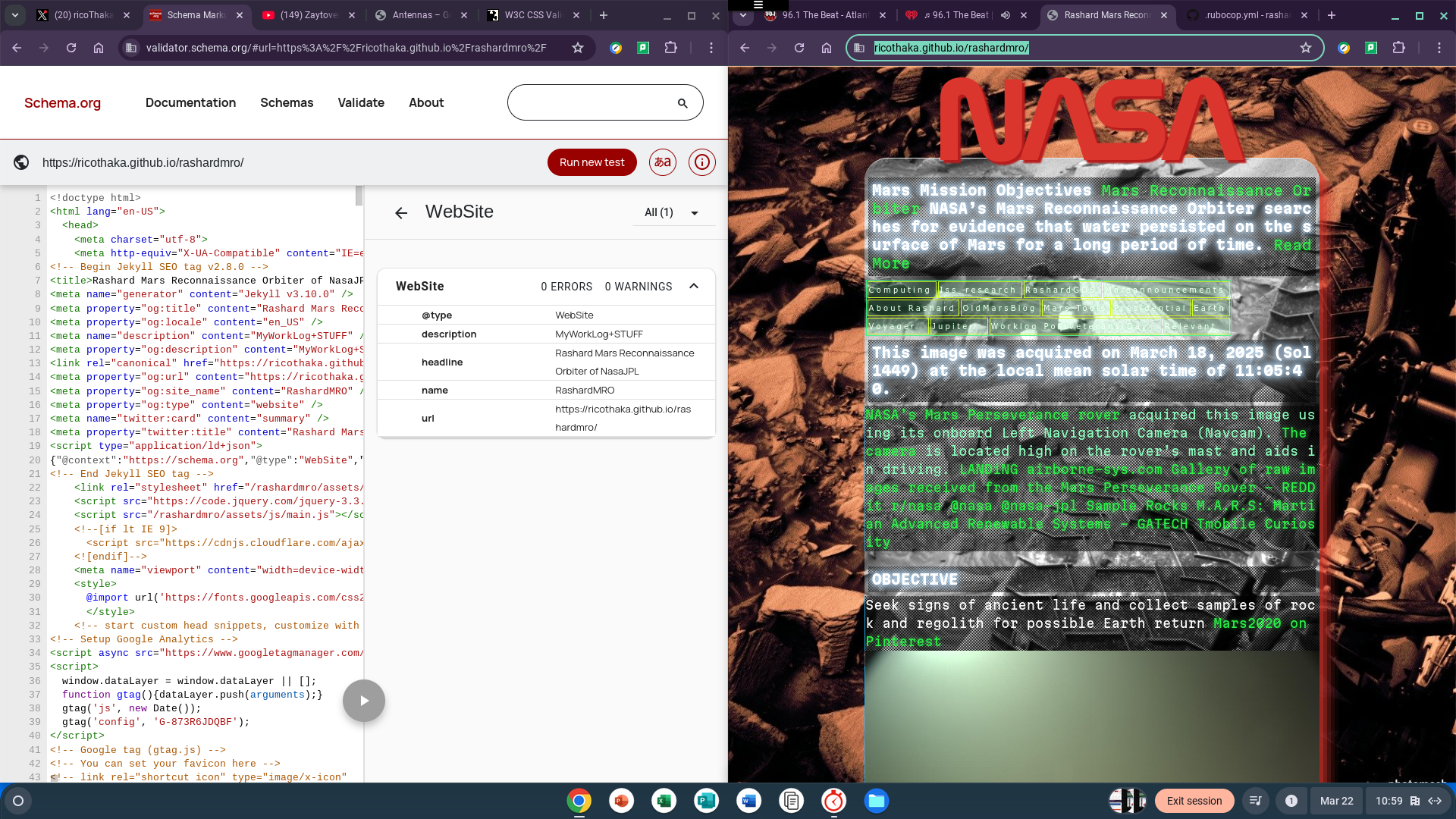
Task: Open the Files app in the shelf
Action: point(876,801)
